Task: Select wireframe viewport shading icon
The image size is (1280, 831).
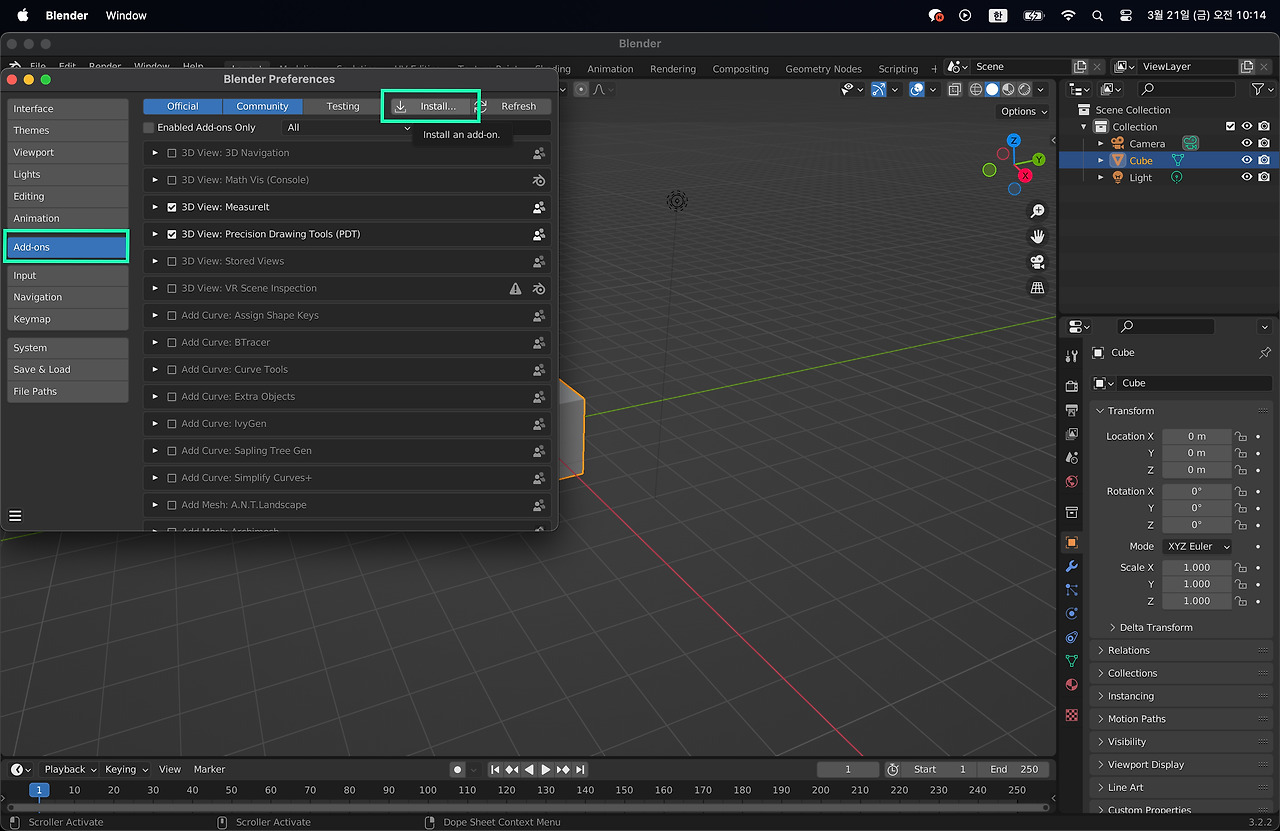Action: pyautogui.click(x=976, y=89)
